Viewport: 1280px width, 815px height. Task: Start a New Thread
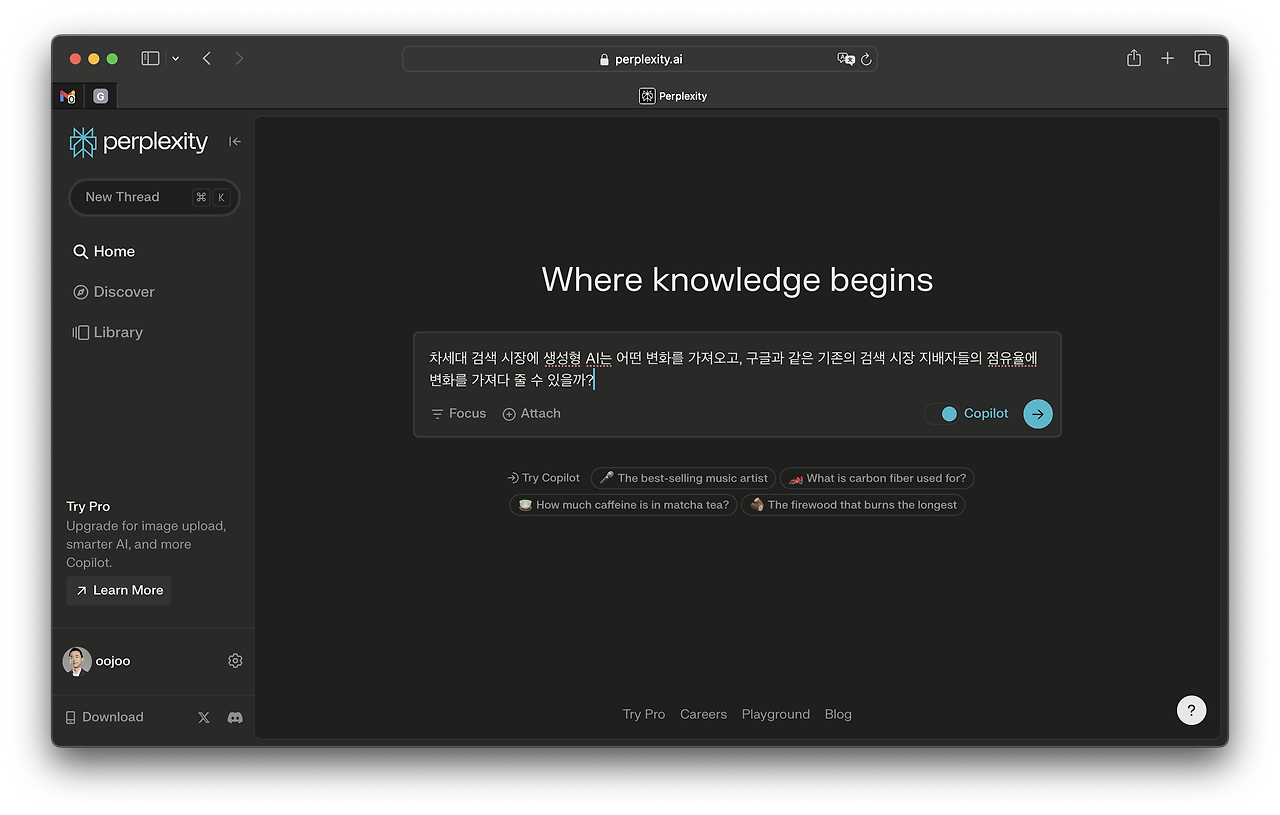[x=154, y=197]
